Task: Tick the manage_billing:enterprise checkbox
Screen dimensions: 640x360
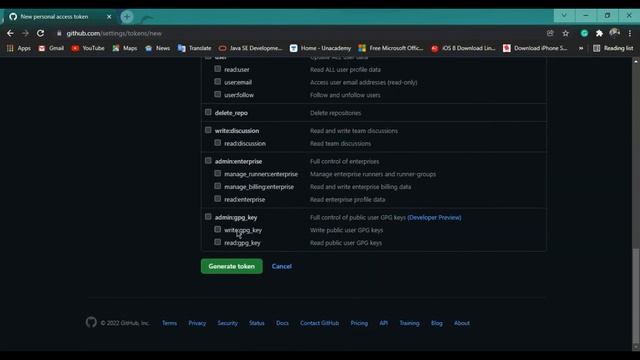Action: click(218, 186)
